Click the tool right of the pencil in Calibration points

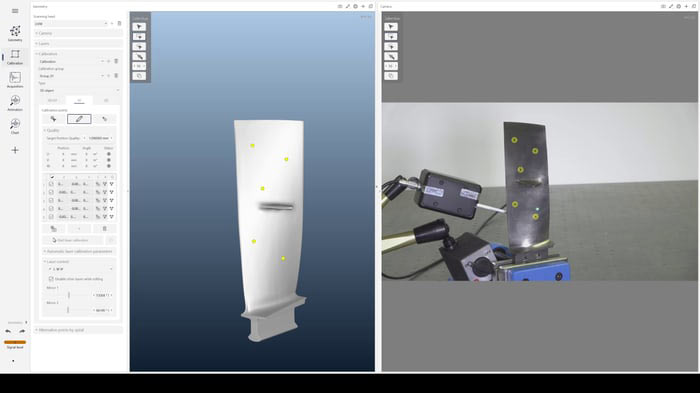click(104, 119)
